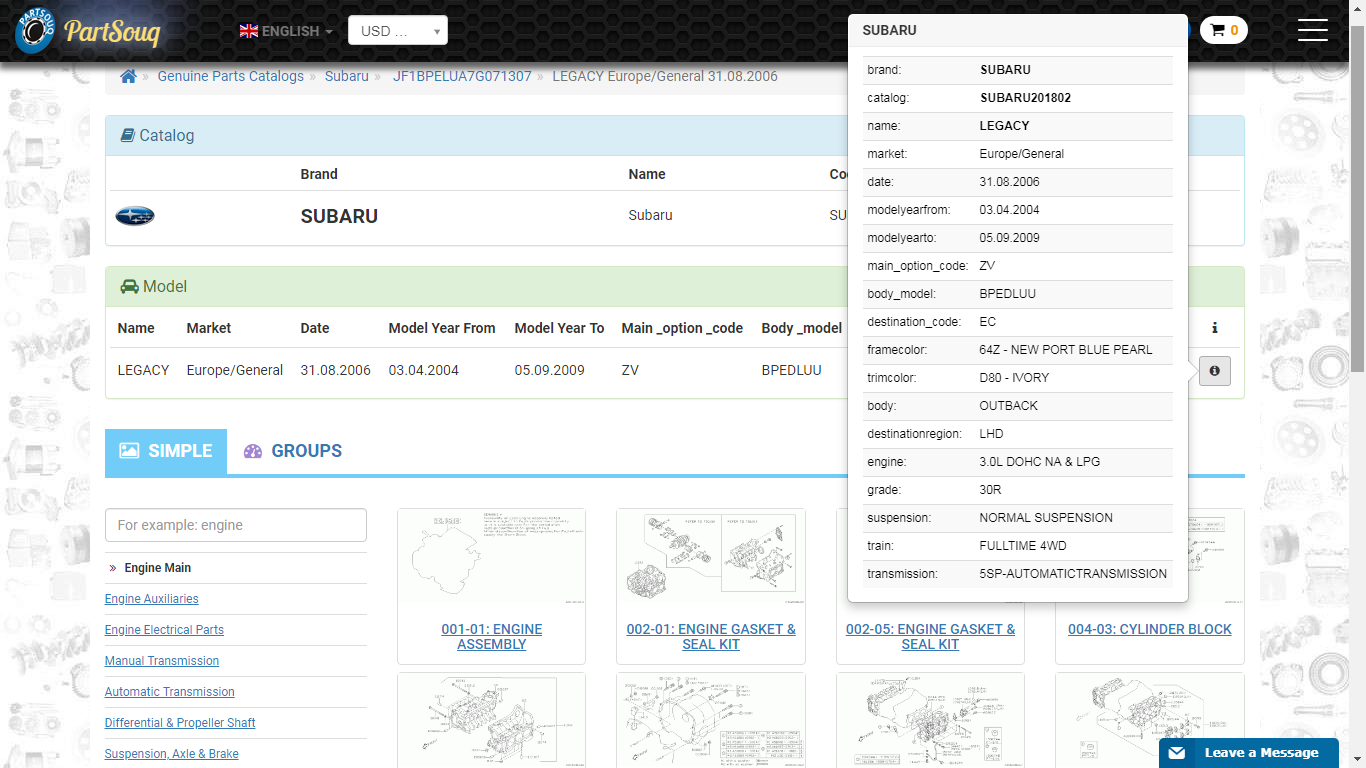The width and height of the screenshot is (1366, 768).
Task: Click the parts search input field
Action: click(235, 525)
